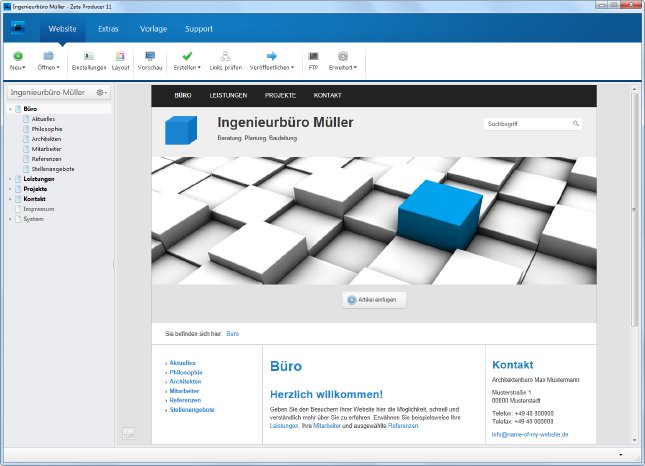The image size is (645, 466).
Task: Click the search magnifier in Suchbegriff box
Action: pos(576,124)
